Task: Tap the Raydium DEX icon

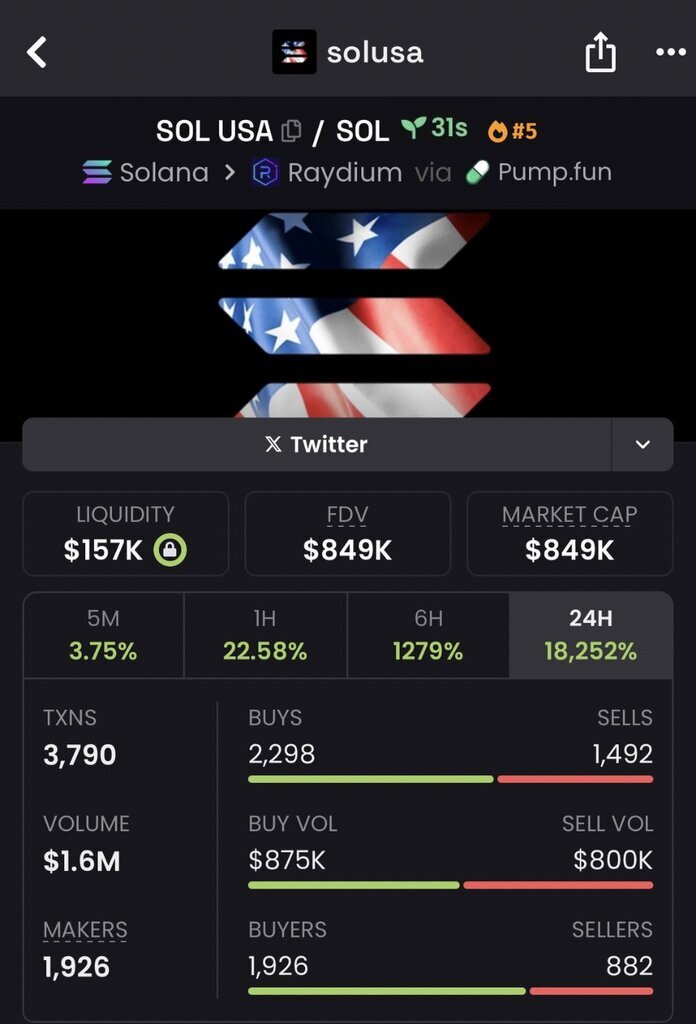Action: click(265, 173)
